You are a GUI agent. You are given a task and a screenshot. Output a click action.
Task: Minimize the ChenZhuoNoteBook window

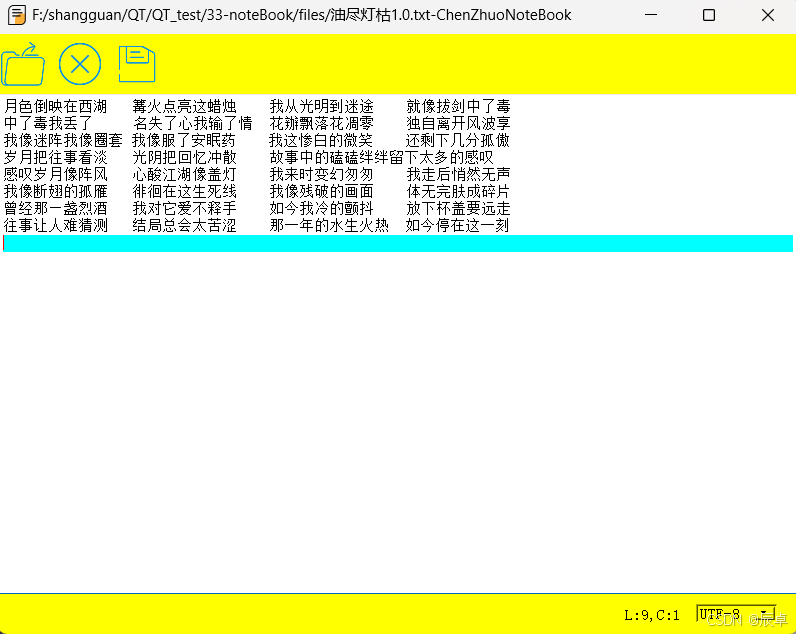651,15
